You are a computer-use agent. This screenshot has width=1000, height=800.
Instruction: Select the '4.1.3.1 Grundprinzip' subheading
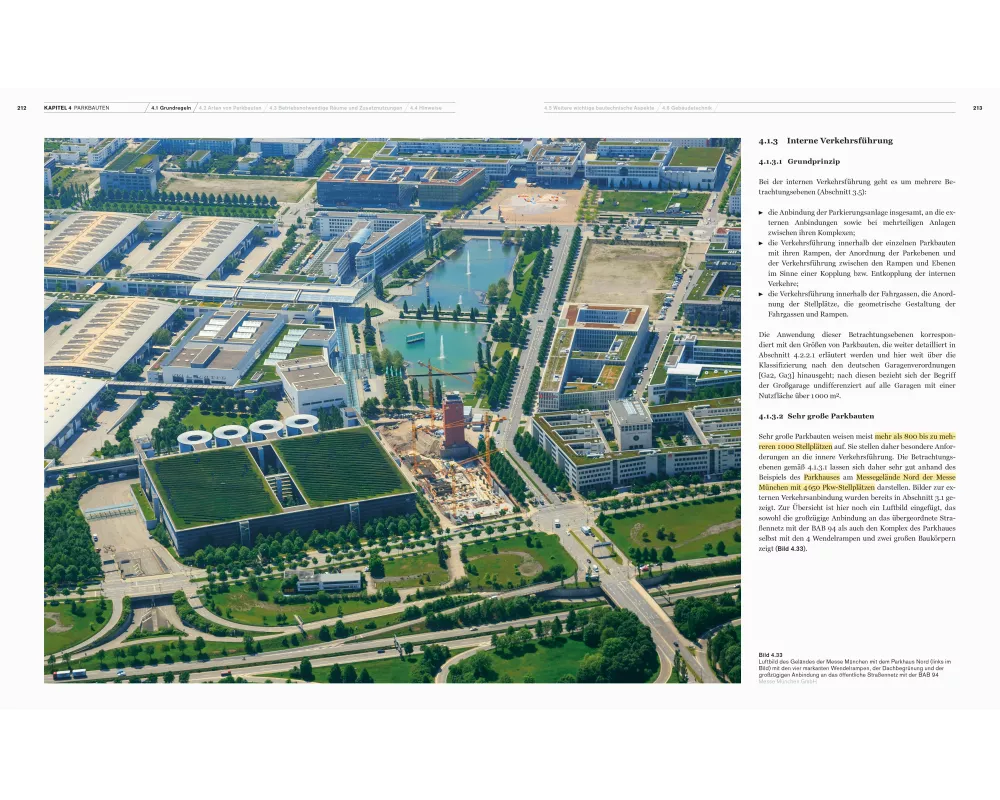799,161
